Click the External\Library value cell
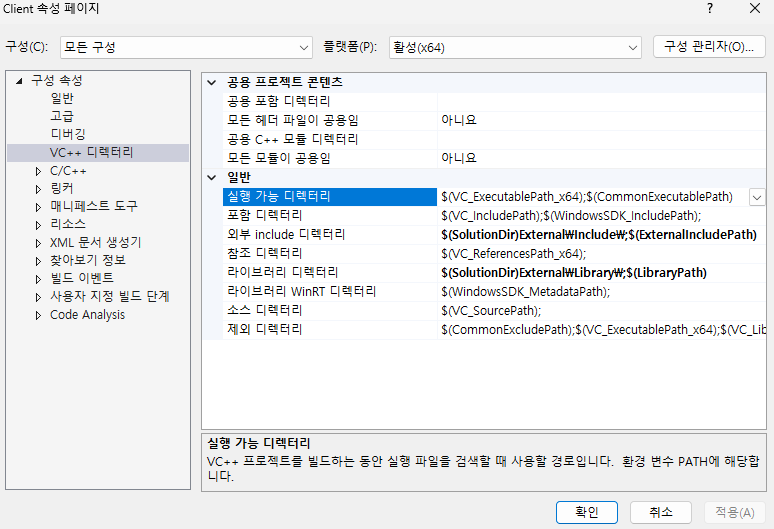 click(601, 272)
